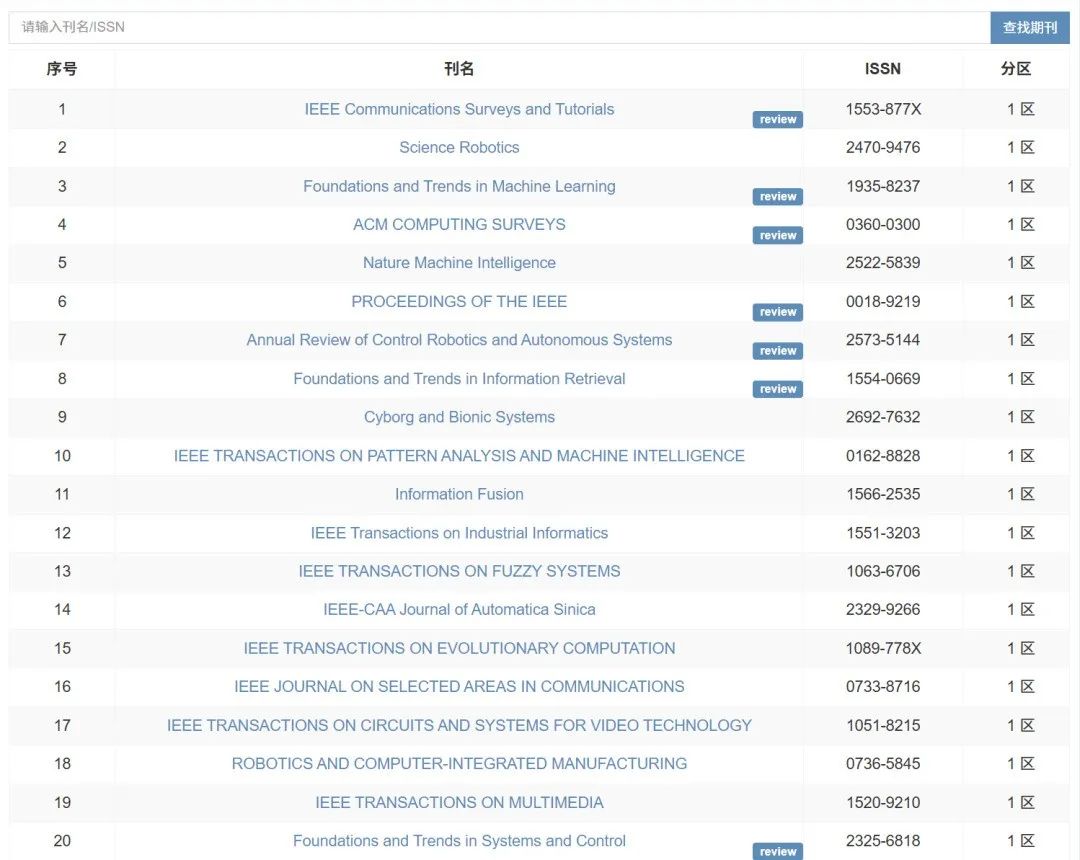Screen dimensions: 1080x860
Task: Open the ACM COMPUTING SURVEYS link
Action: 459,224
